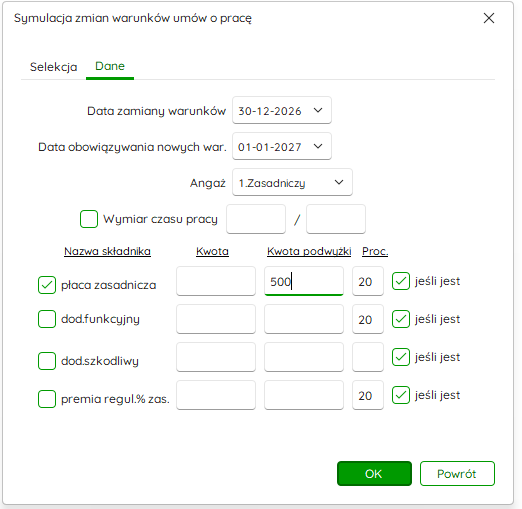Toggle jeśli jest for płaca zasadnicza
Screen dimensions: 522x509
pyautogui.click(x=401, y=281)
